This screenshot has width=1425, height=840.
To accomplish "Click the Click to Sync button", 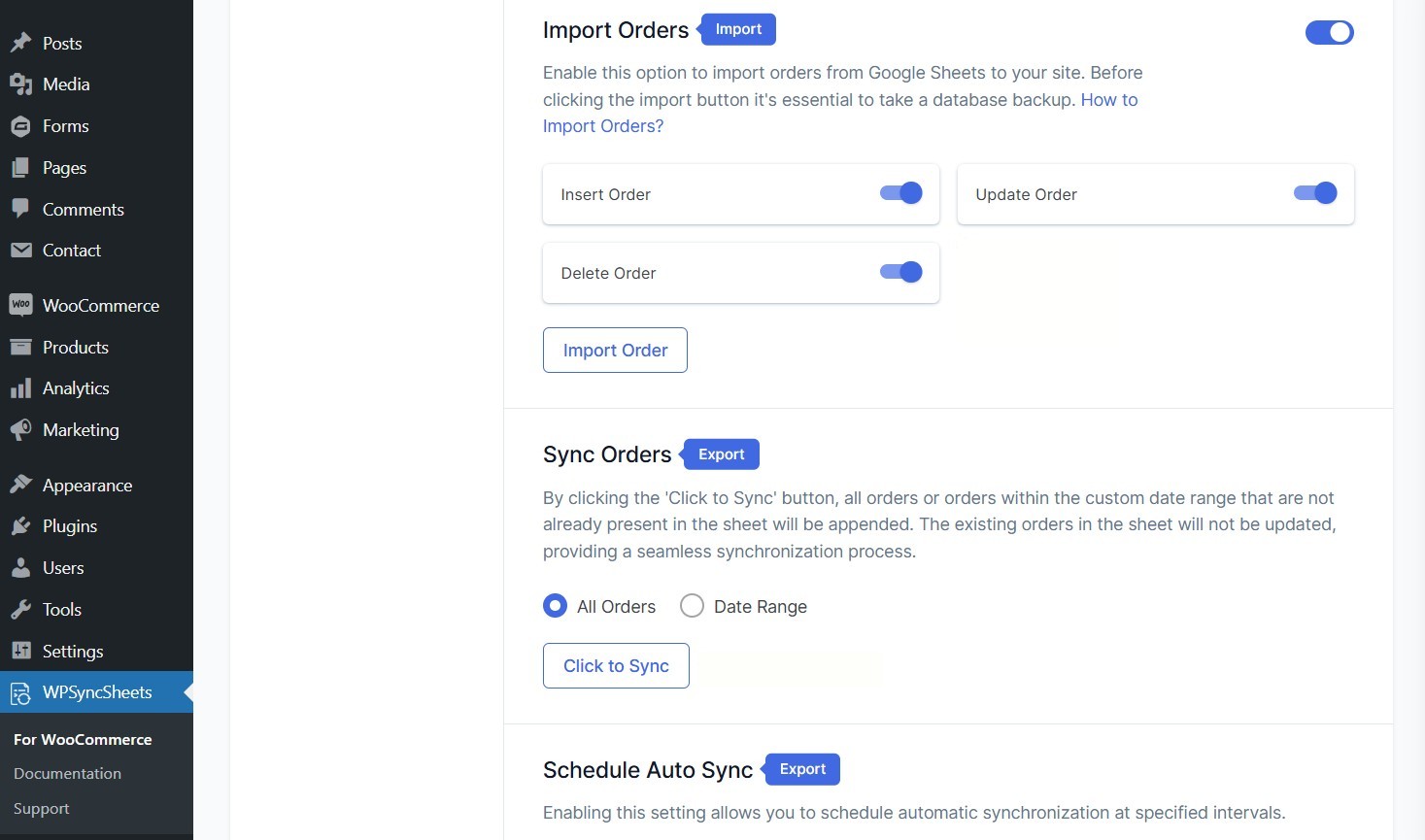I will click(616, 665).
